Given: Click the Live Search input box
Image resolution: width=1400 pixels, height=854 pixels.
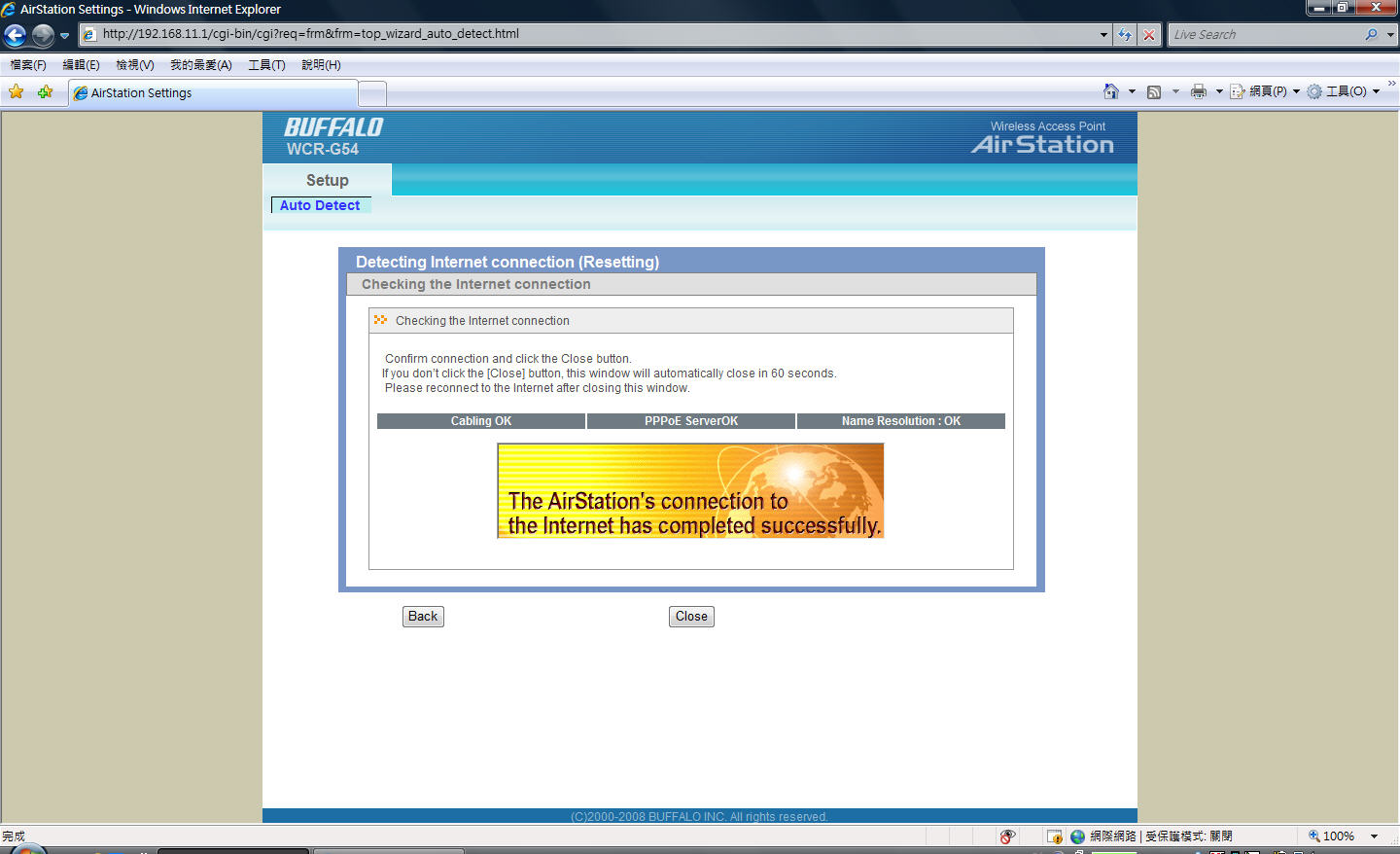Looking at the screenshot, I should click(1264, 34).
